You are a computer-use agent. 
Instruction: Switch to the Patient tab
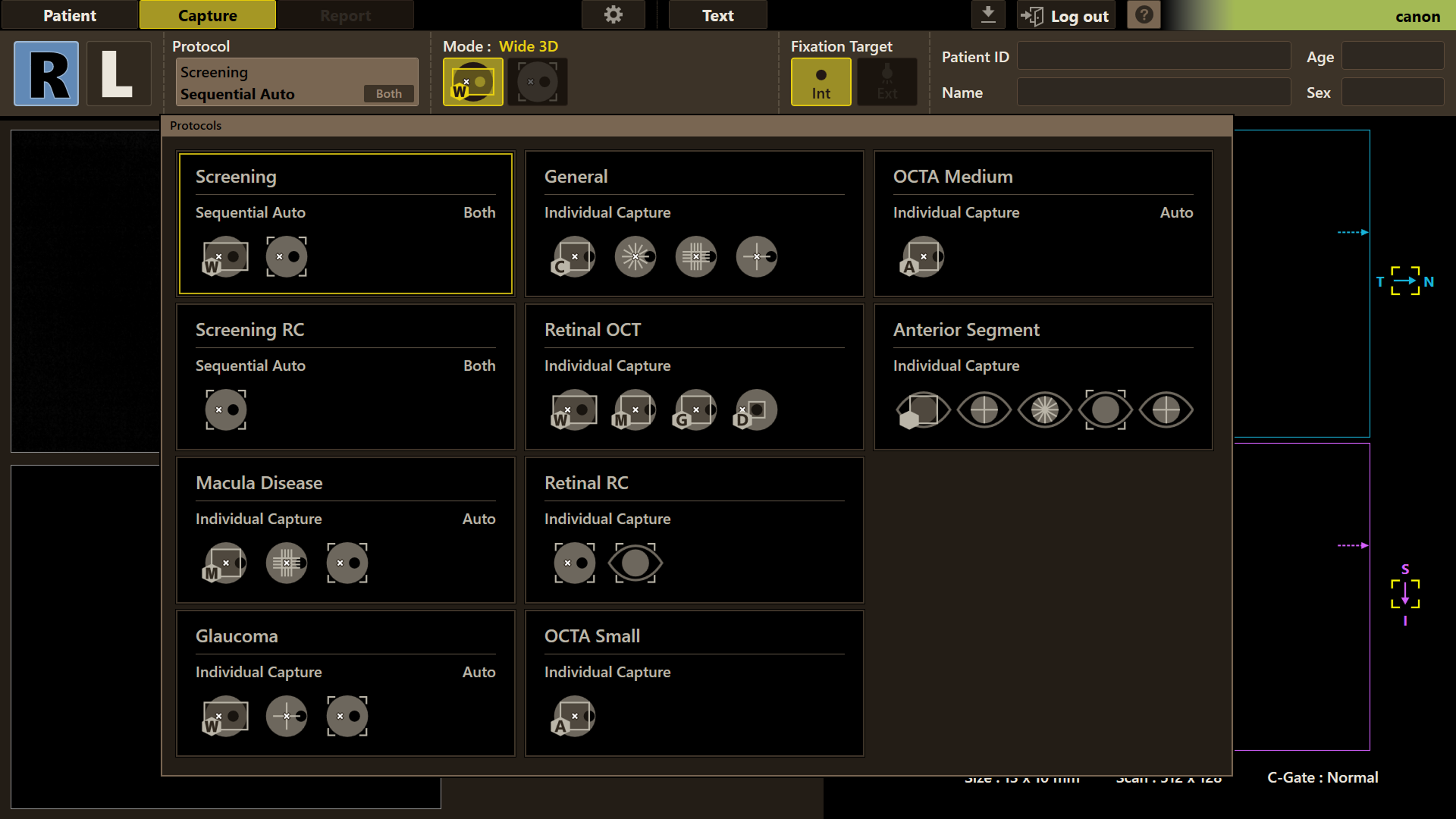click(x=70, y=15)
